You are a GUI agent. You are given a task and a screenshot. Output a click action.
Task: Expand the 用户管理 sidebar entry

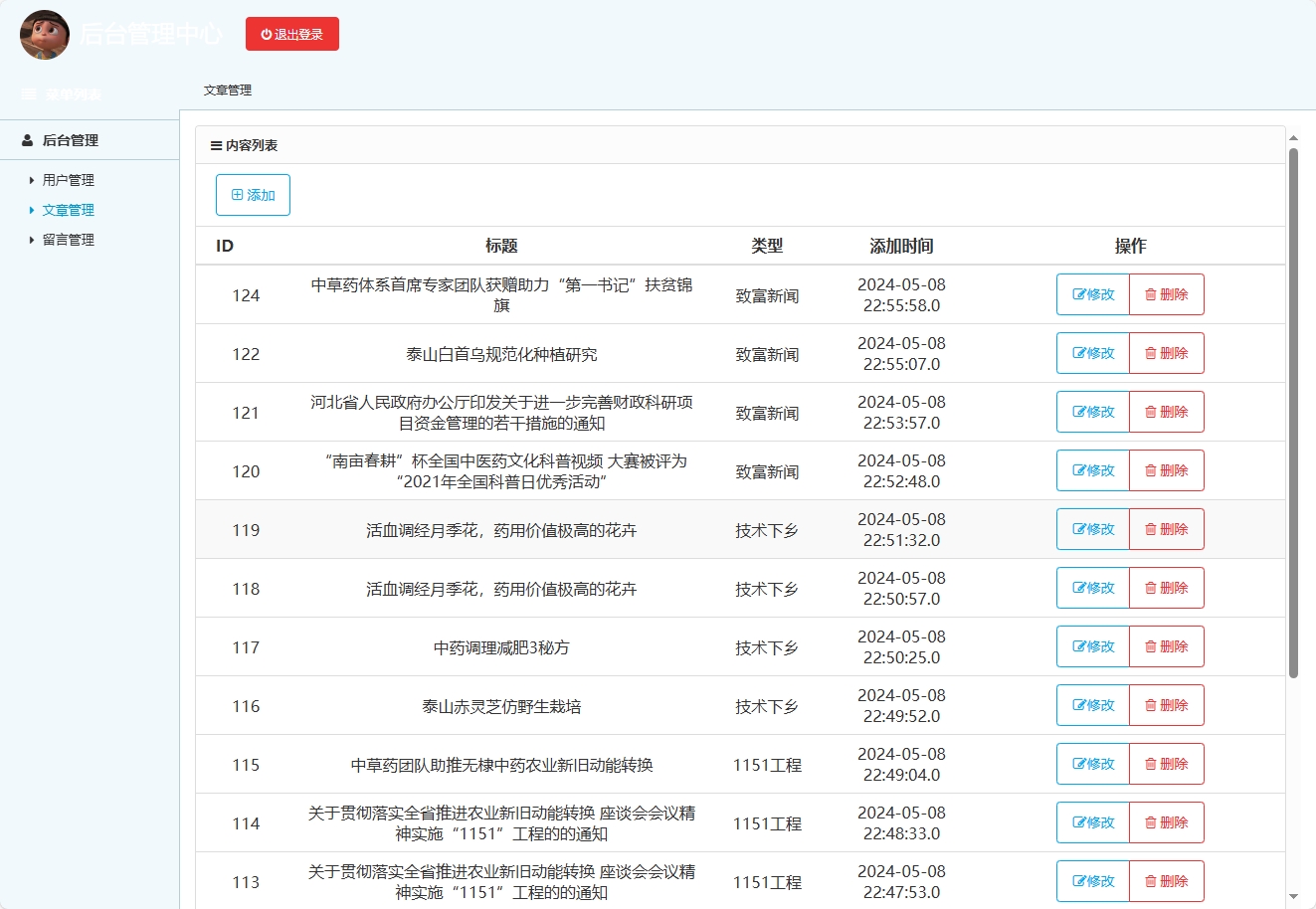67,180
